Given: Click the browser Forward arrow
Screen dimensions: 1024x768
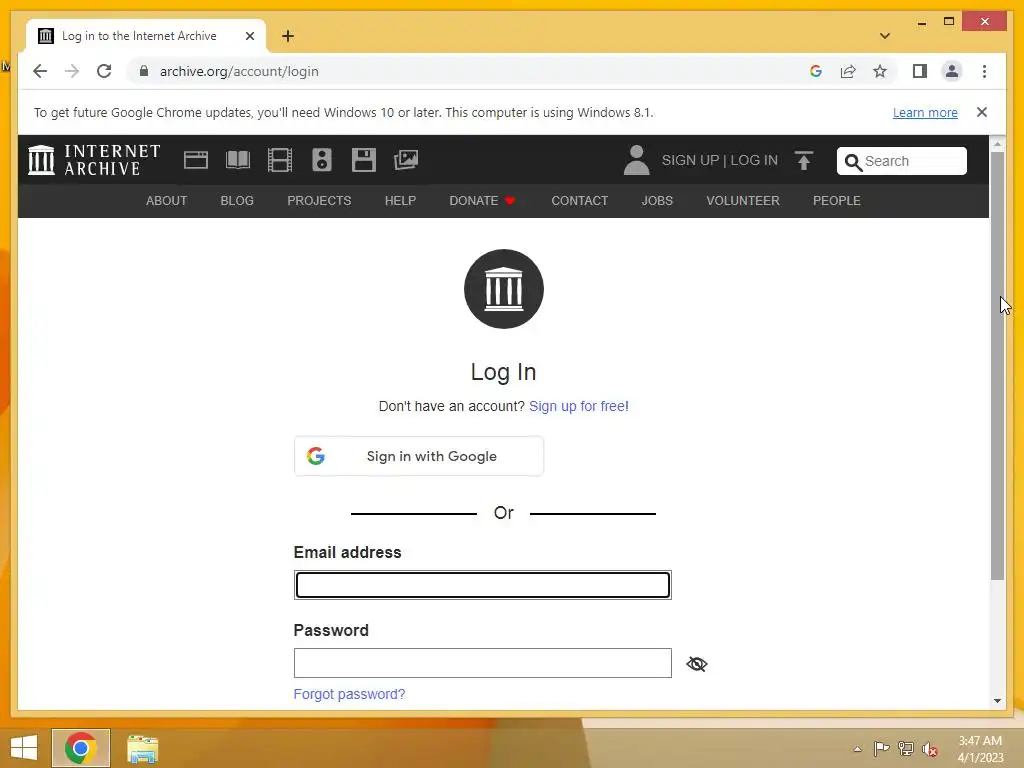Looking at the screenshot, I should (72, 71).
